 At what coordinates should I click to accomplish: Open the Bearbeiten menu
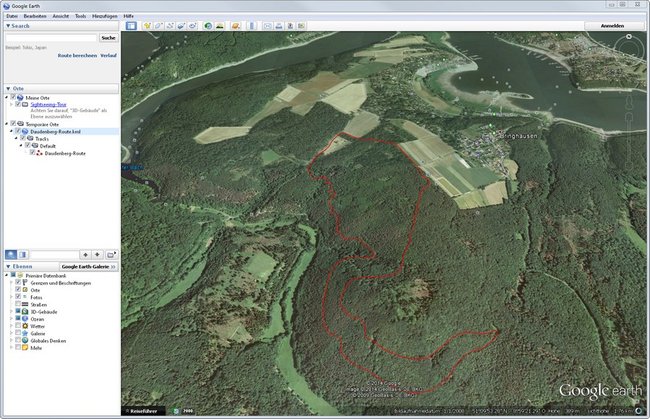[35, 16]
